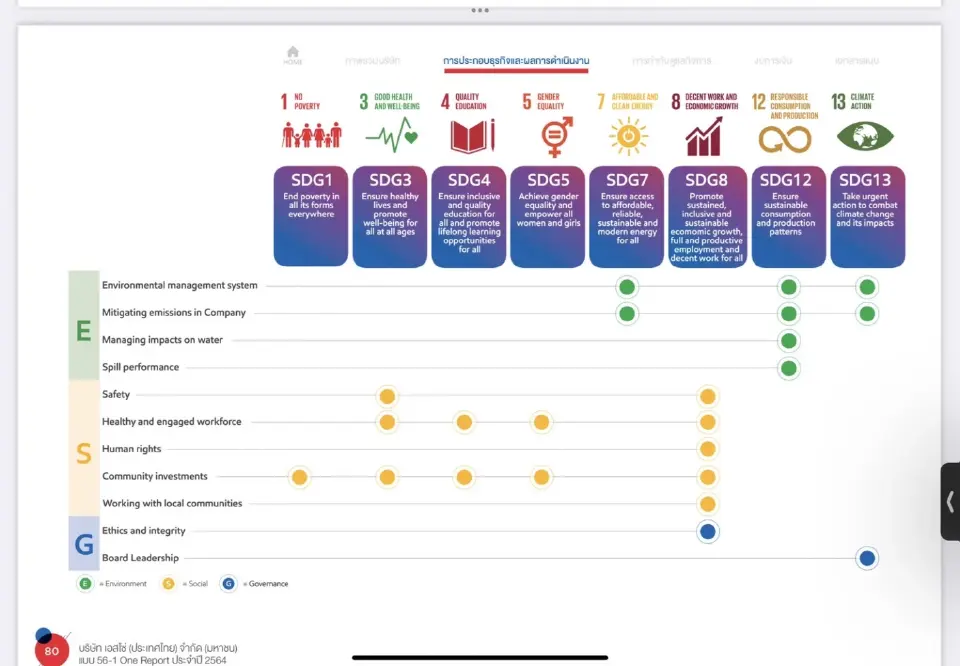The image size is (960, 666).
Task: Click the blue G Governance legend badge
Action: (228, 583)
